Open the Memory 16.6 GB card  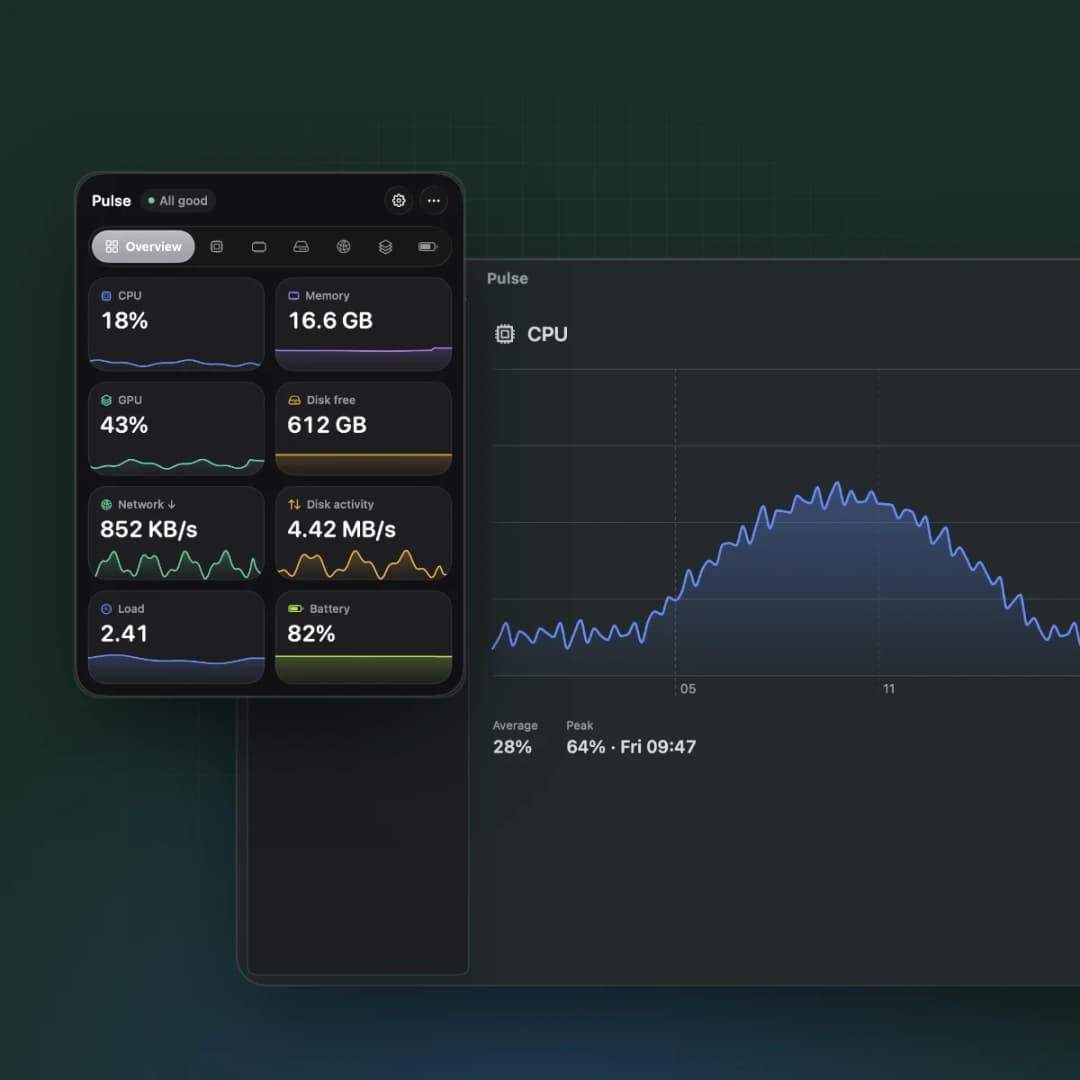tap(364, 324)
